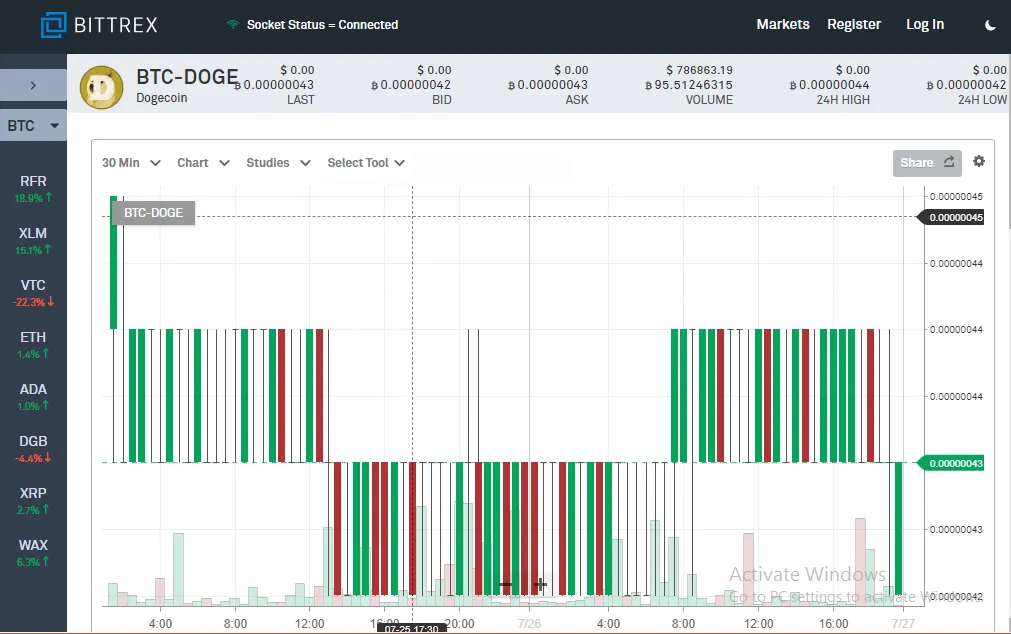The height and width of the screenshot is (634, 1011).
Task: Click the BID price value
Action: (x=411, y=84)
